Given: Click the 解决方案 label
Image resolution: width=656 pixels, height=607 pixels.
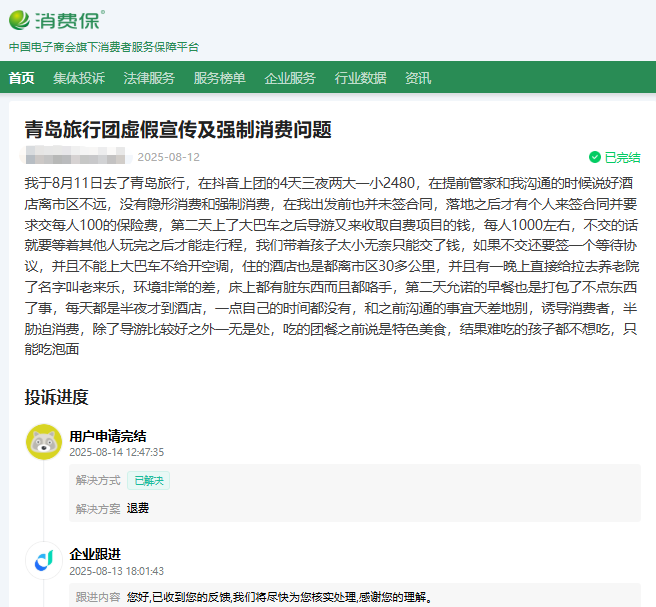Looking at the screenshot, I should pyautogui.click(x=98, y=509).
